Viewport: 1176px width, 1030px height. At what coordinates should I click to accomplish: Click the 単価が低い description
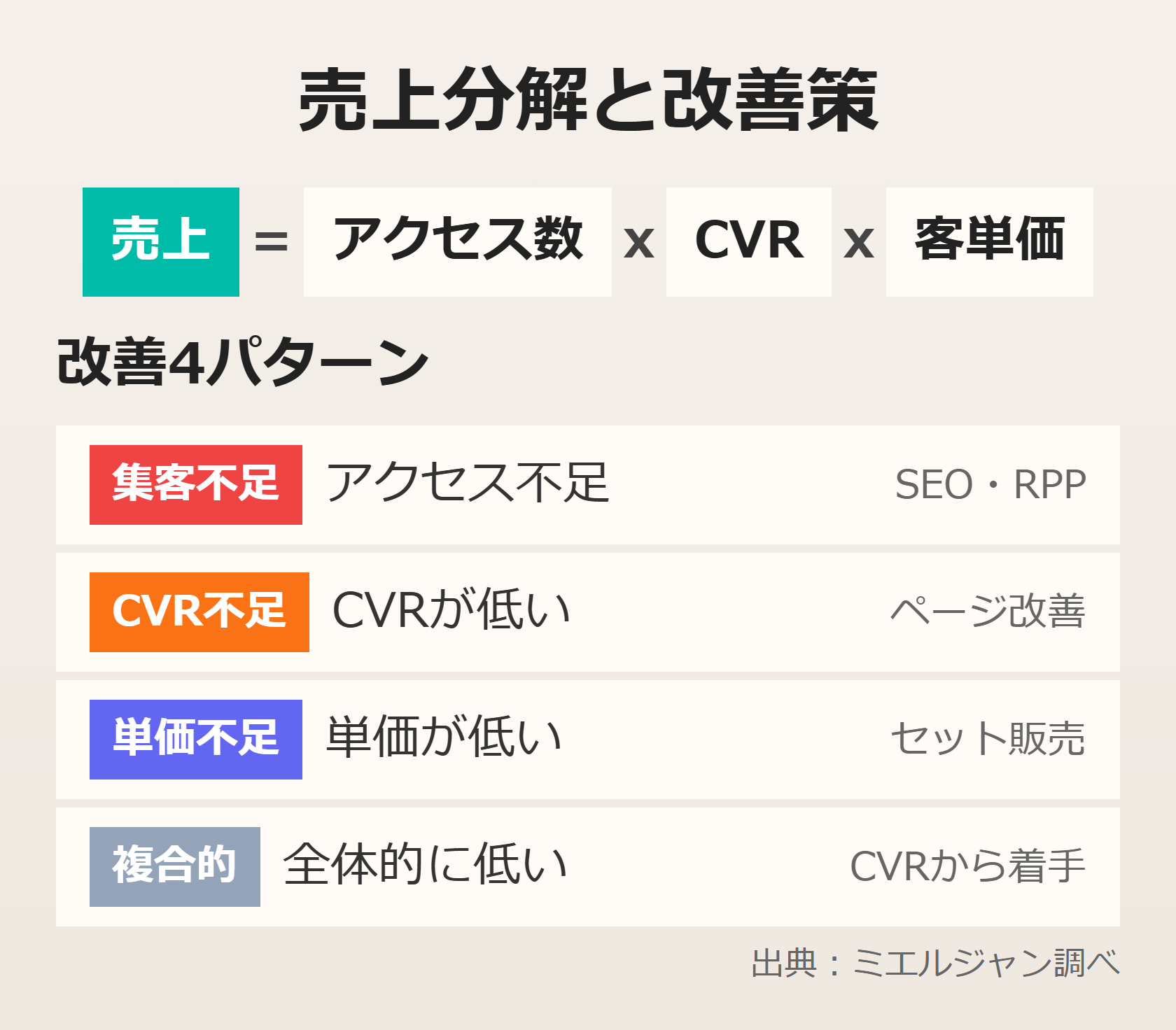click(x=444, y=738)
